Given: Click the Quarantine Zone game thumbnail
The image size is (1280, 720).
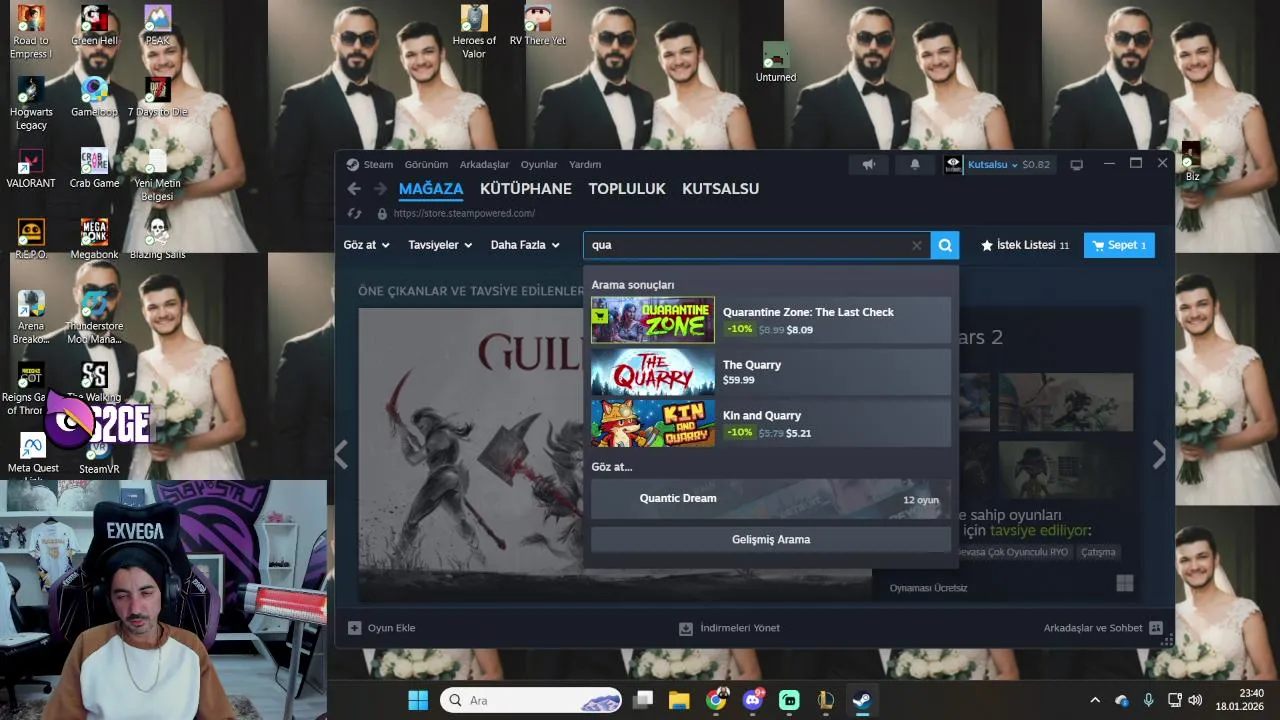Looking at the screenshot, I should (653, 320).
